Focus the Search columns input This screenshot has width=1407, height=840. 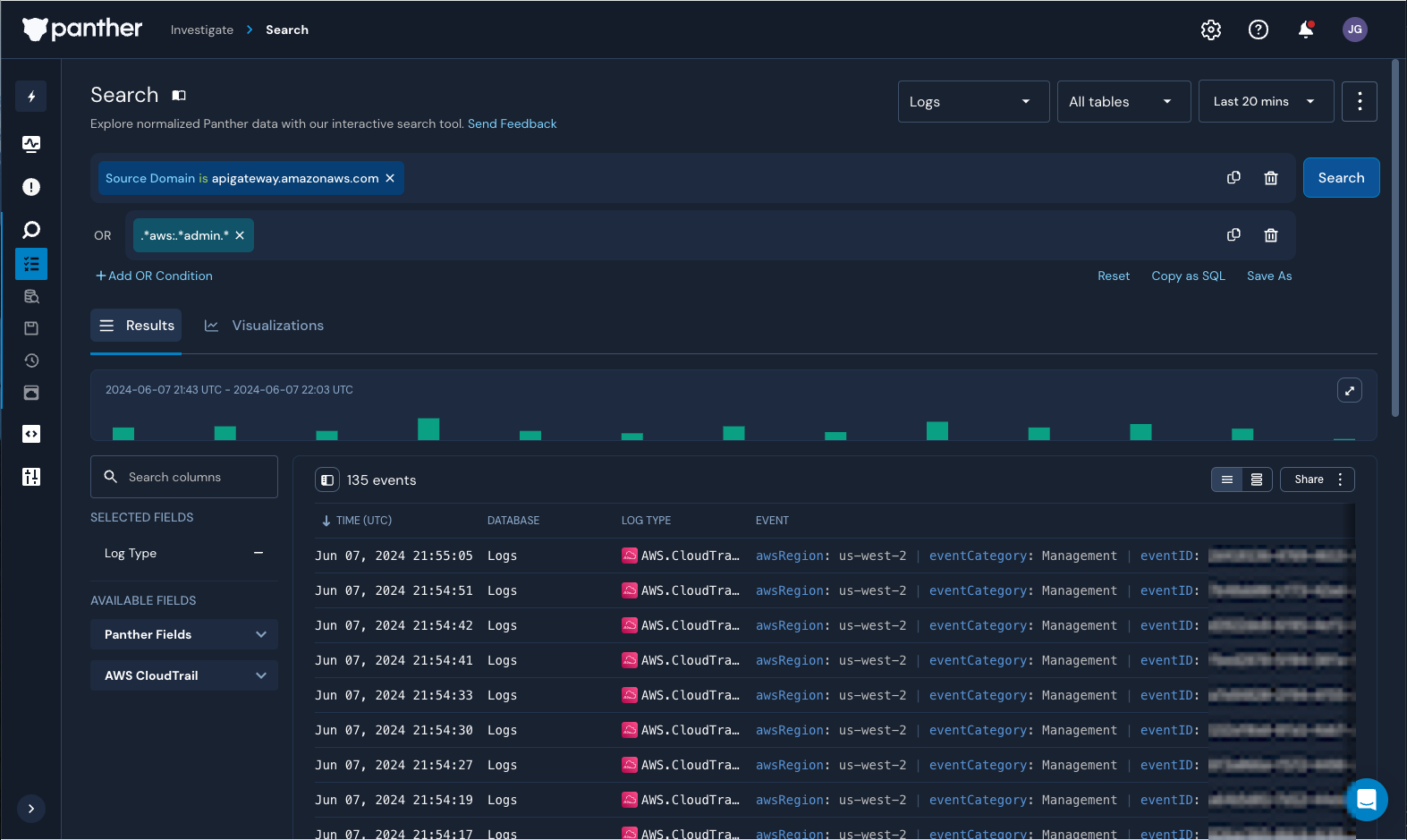coord(184,477)
